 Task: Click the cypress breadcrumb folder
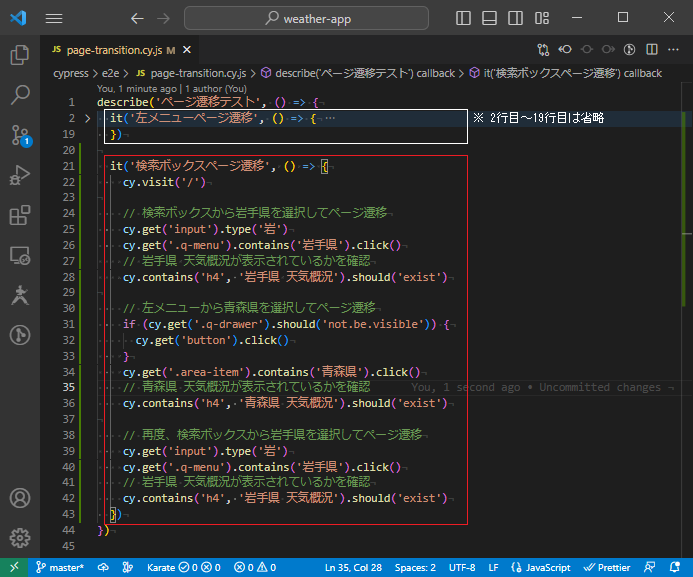tap(71, 73)
